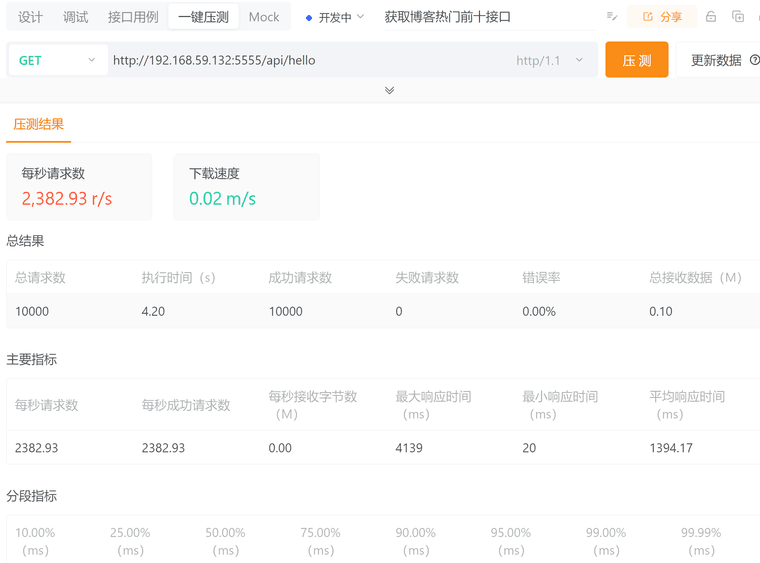Click the interface name field 获取博客热门前十接口
This screenshot has height=563, width=760.
pos(447,17)
